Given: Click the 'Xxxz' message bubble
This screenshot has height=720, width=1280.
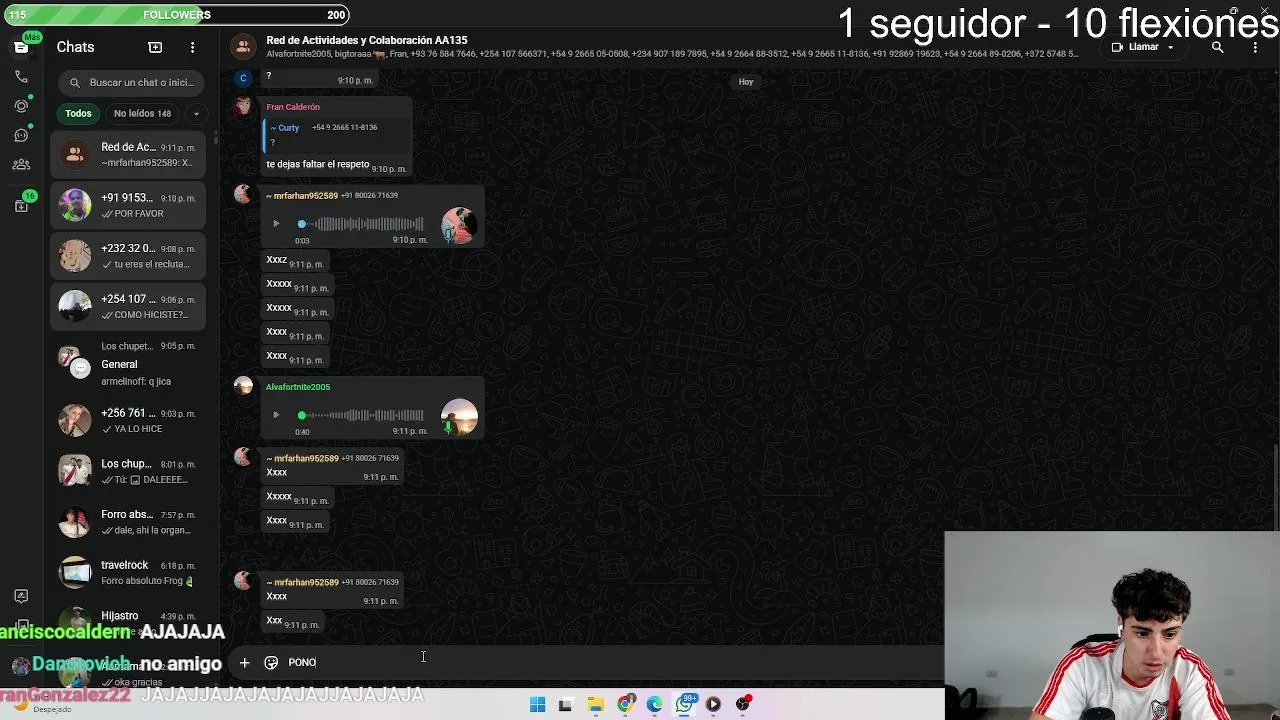Looking at the screenshot, I should coord(294,261).
